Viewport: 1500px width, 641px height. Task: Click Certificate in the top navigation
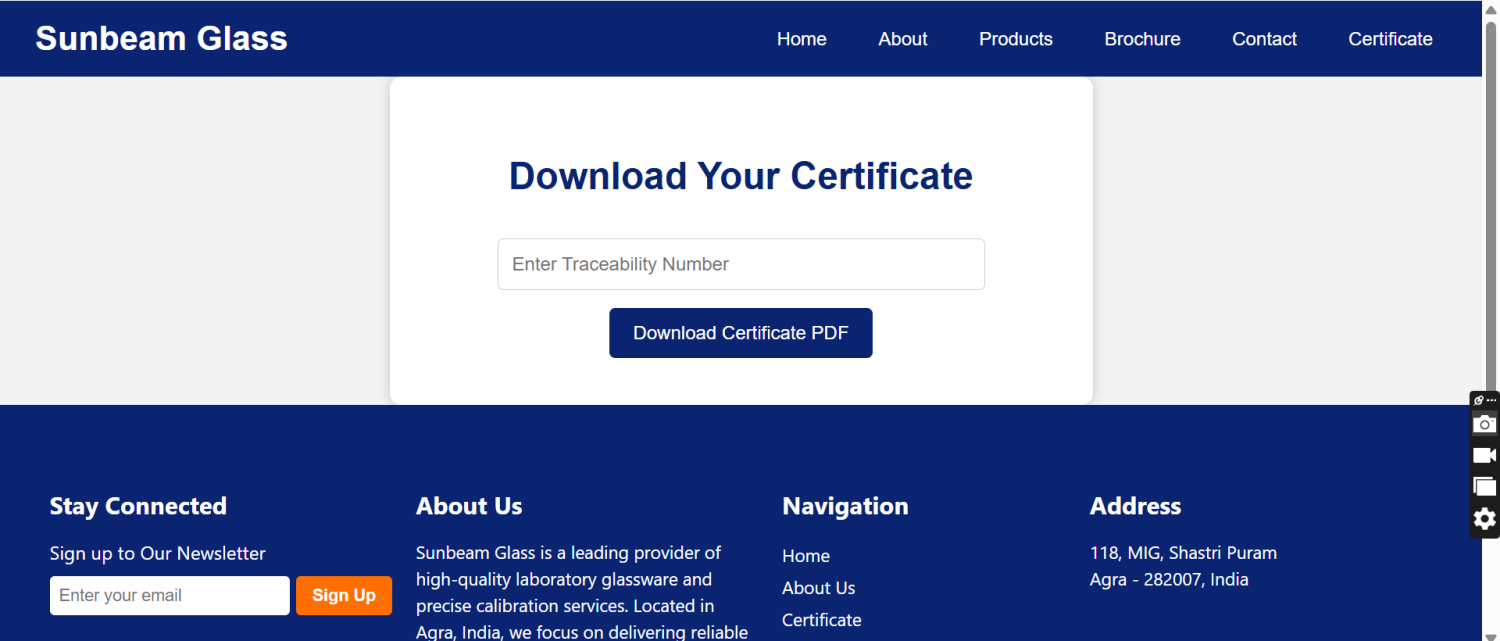tap(1390, 39)
